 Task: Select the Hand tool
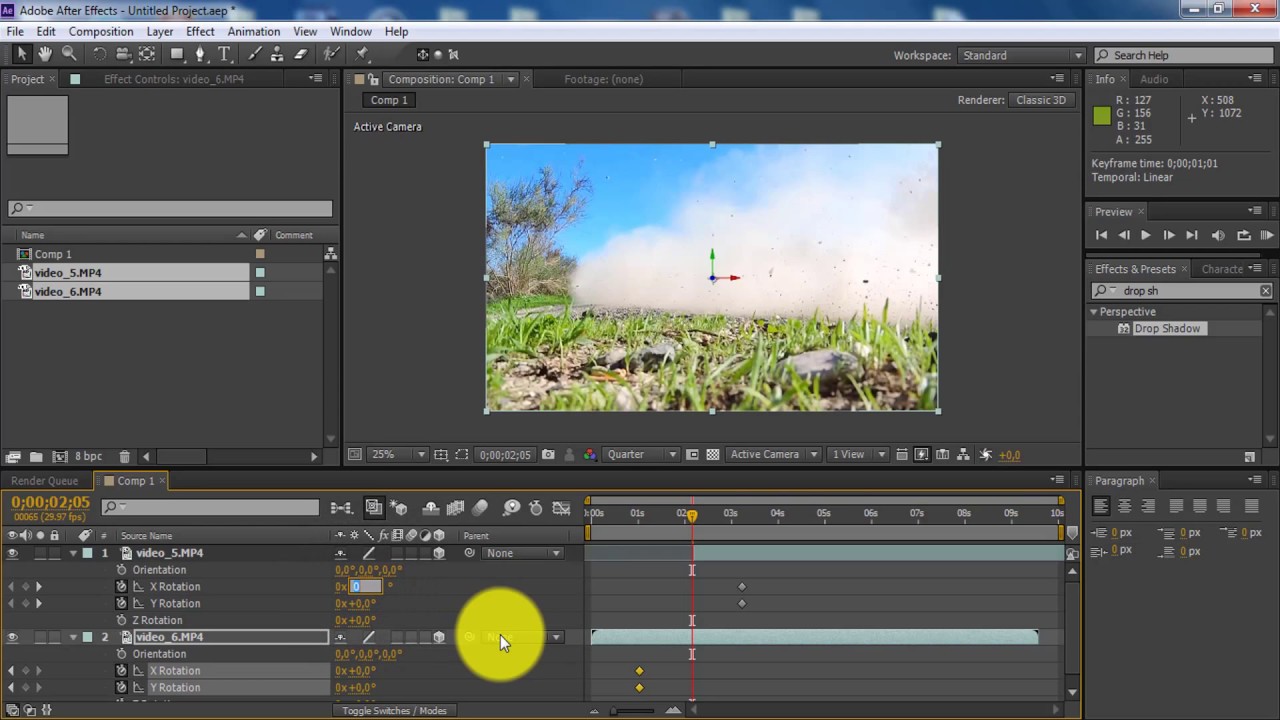(x=45, y=54)
